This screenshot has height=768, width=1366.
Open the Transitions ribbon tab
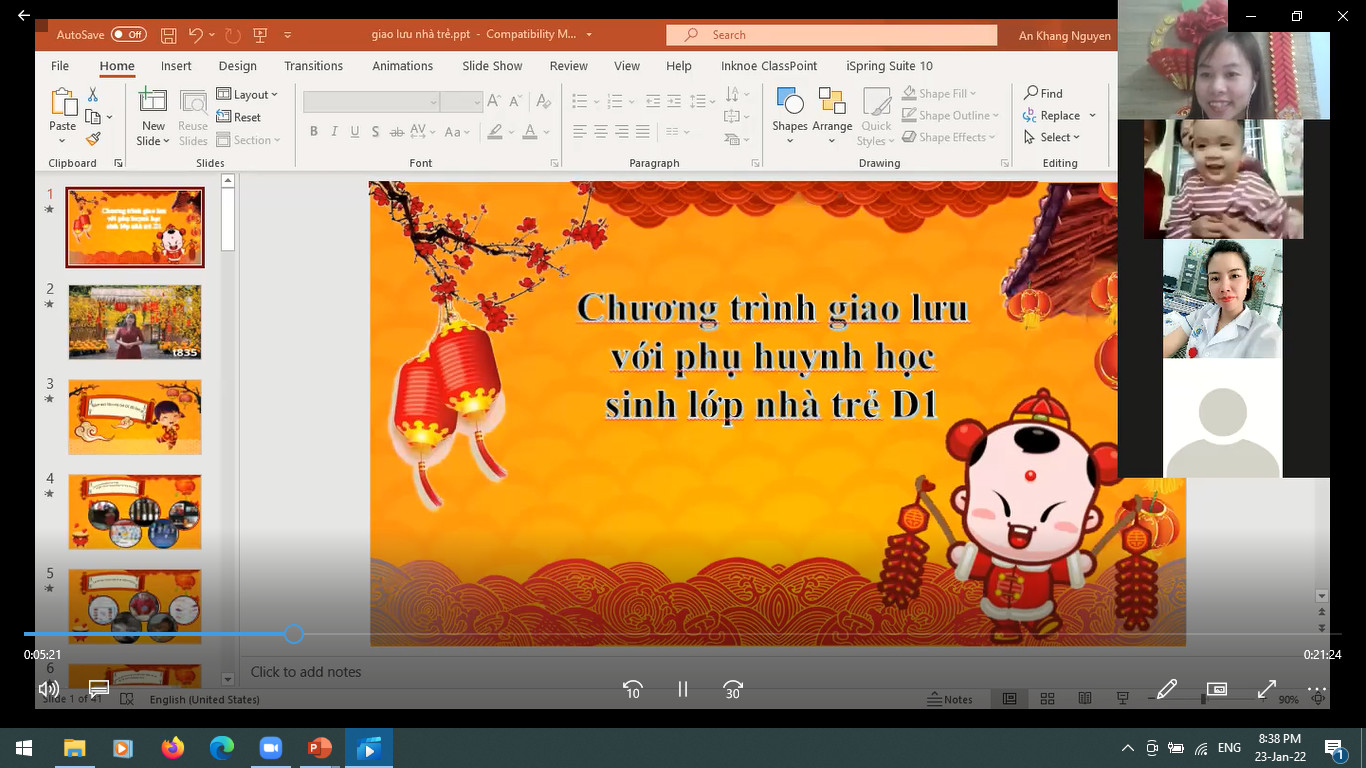(x=313, y=66)
